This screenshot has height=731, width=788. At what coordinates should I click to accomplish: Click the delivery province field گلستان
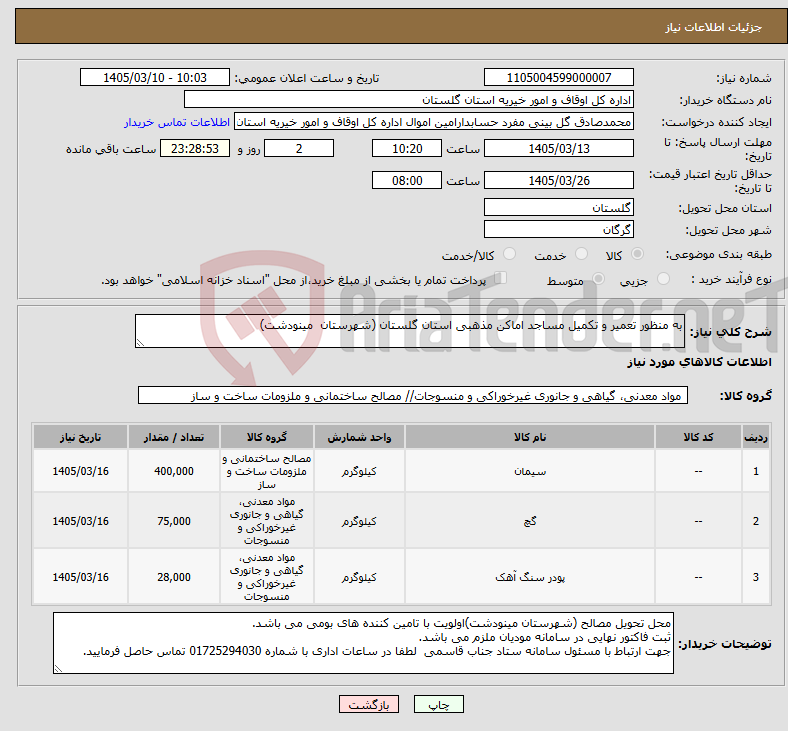coord(559,207)
